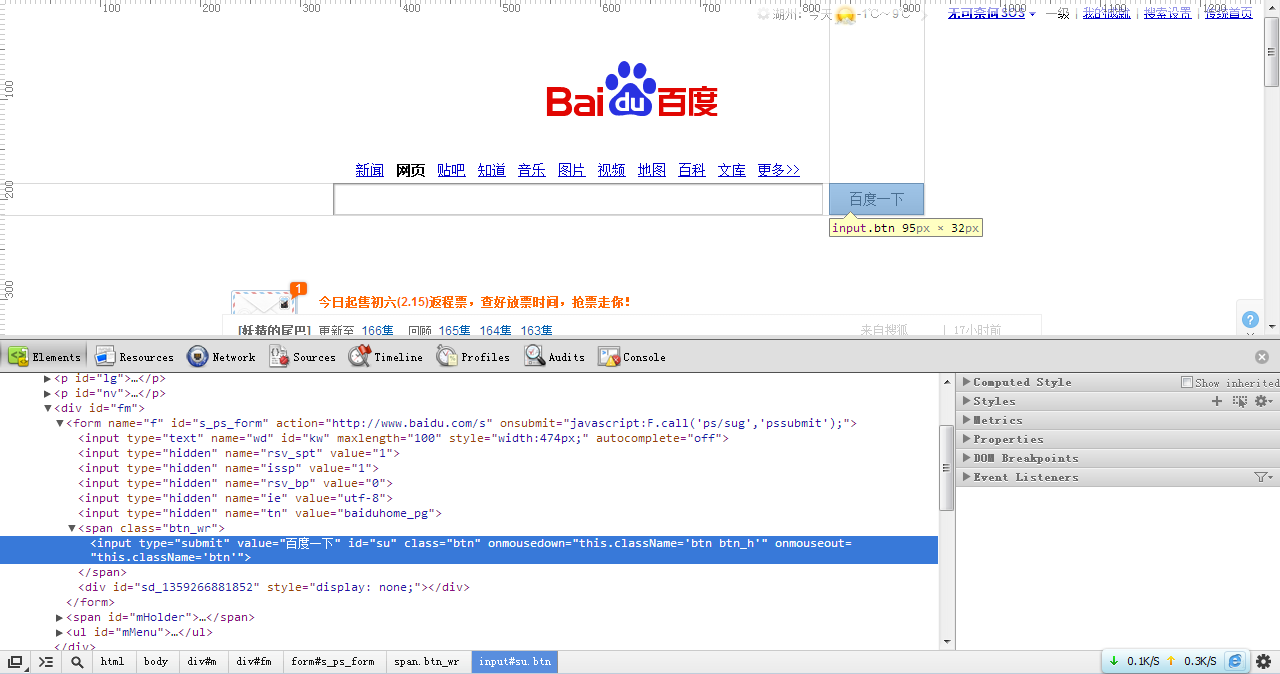Open the Profiles panel
Screen dimensions: 1280x674
(x=474, y=357)
